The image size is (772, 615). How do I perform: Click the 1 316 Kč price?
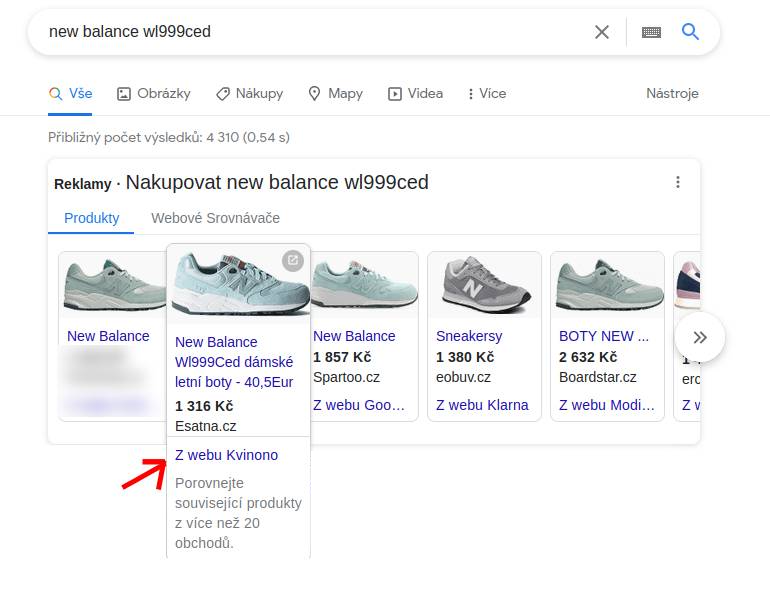click(x=204, y=406)
